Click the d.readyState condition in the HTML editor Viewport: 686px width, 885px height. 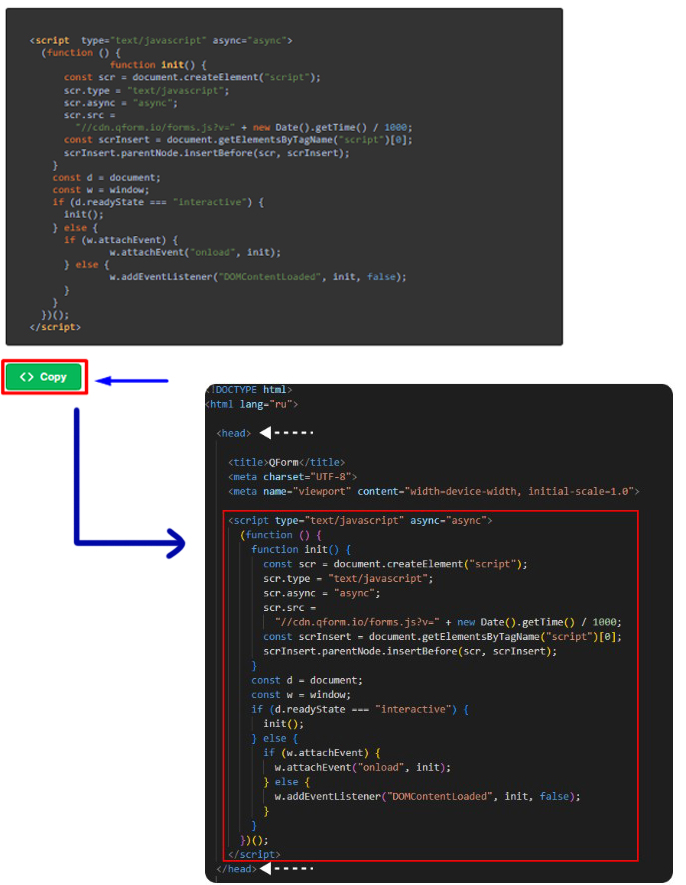(360, 709)
